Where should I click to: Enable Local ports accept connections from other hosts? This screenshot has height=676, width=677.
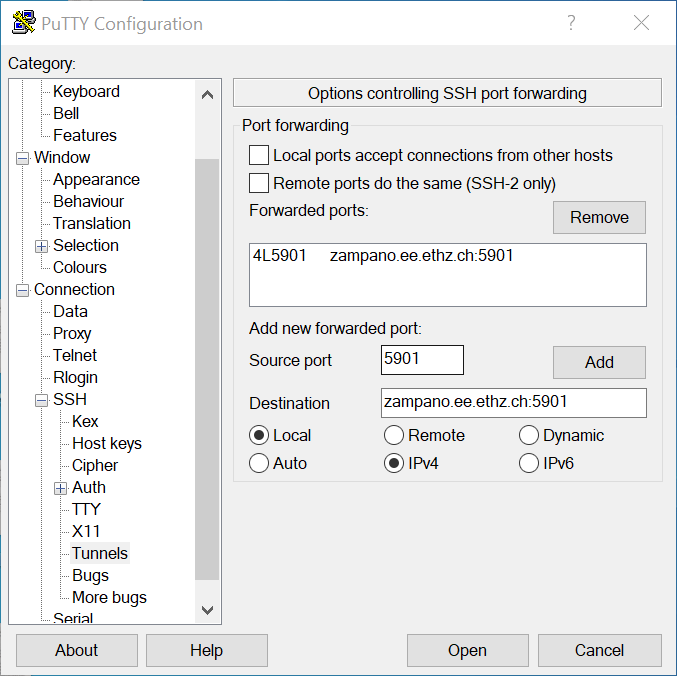pyautogui.click(x=259, y=155)
